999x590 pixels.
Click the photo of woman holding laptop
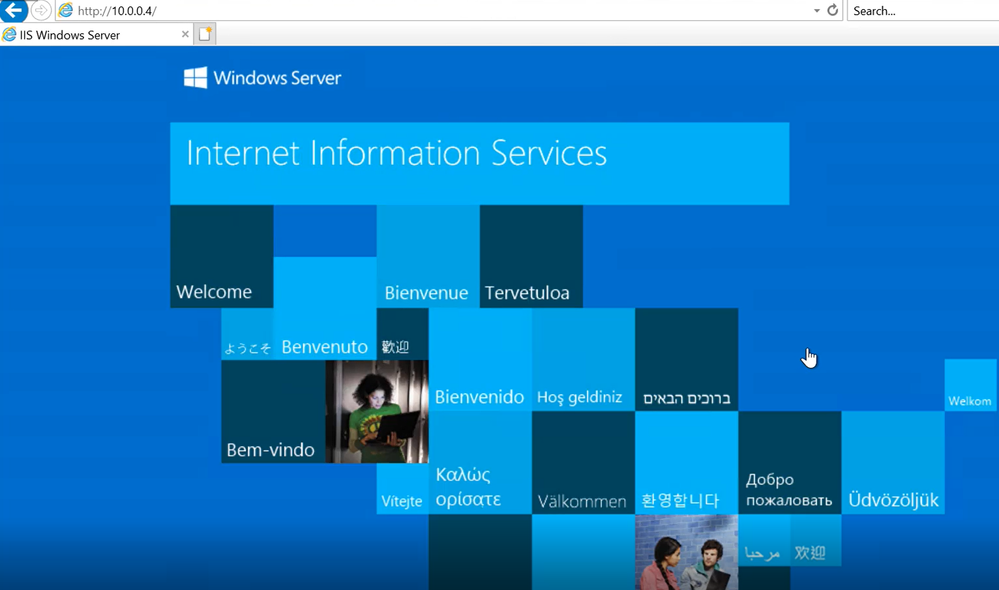[x=377, y=412]
